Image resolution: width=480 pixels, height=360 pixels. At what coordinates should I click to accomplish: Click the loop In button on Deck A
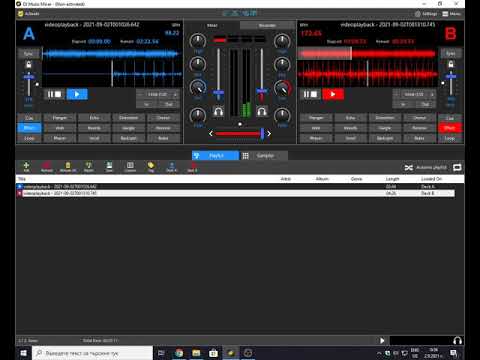click(x=146, y=104)
